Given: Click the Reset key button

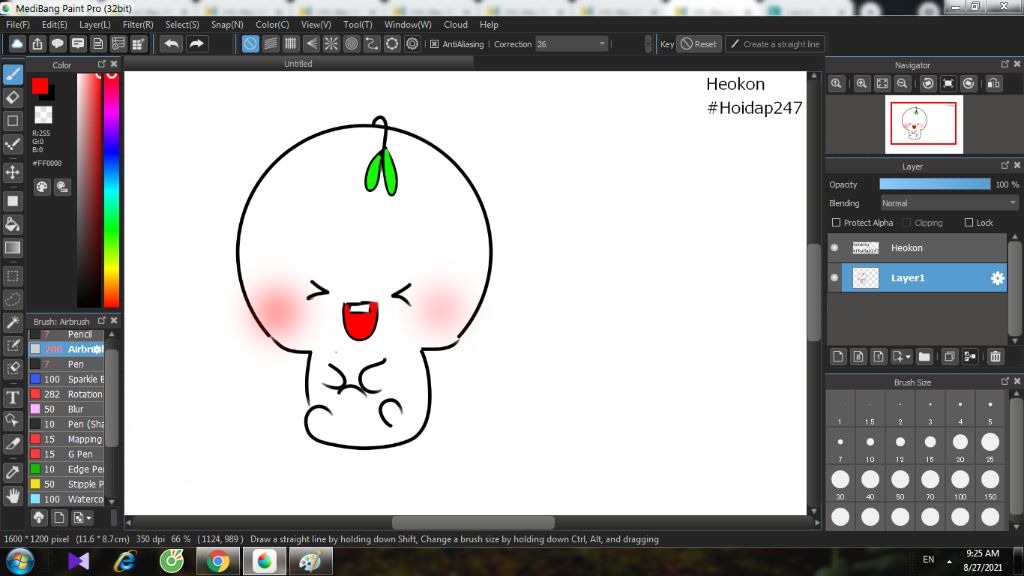Looking at the screenshot, I should pos(698,44).
